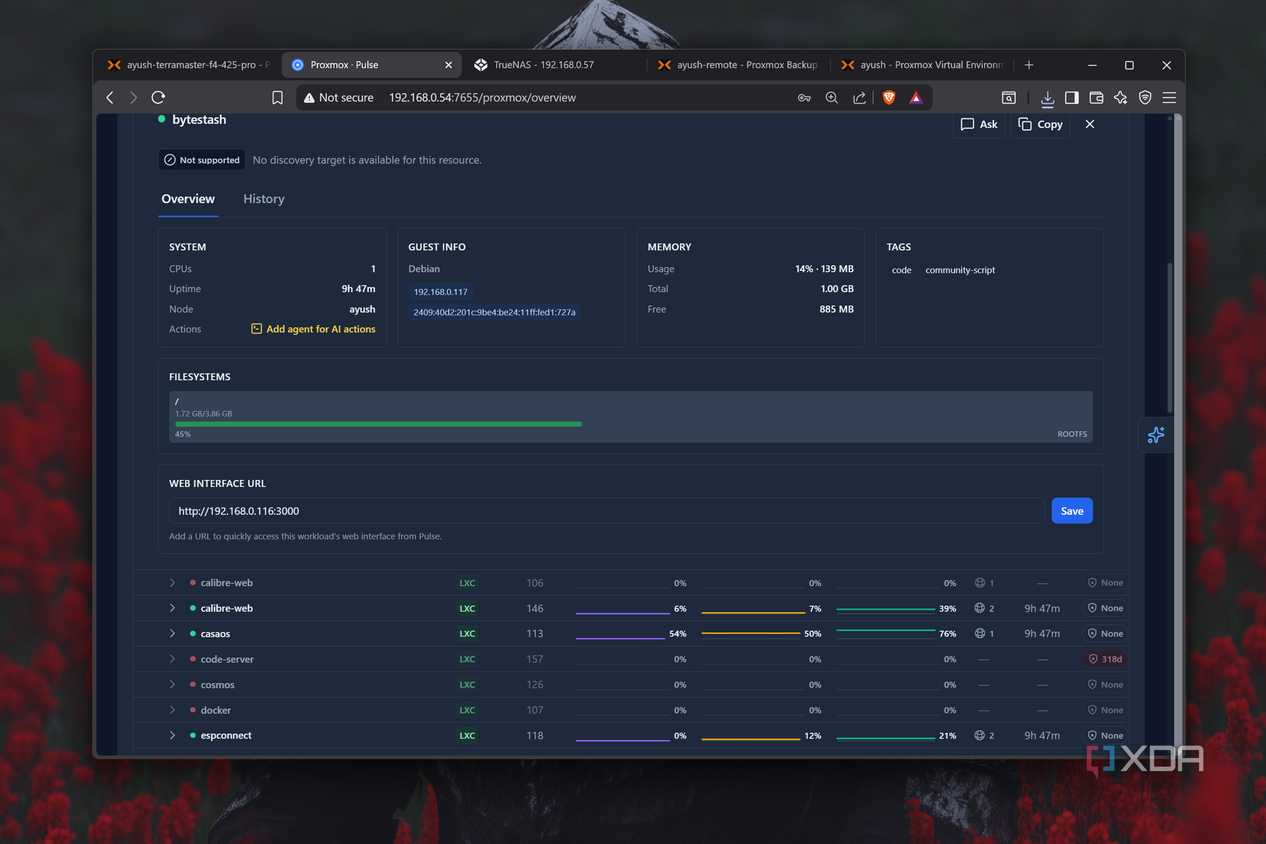Open the browser hamburger menu
This screenshot has height=844, width=1266.
tap(1169, 97)
